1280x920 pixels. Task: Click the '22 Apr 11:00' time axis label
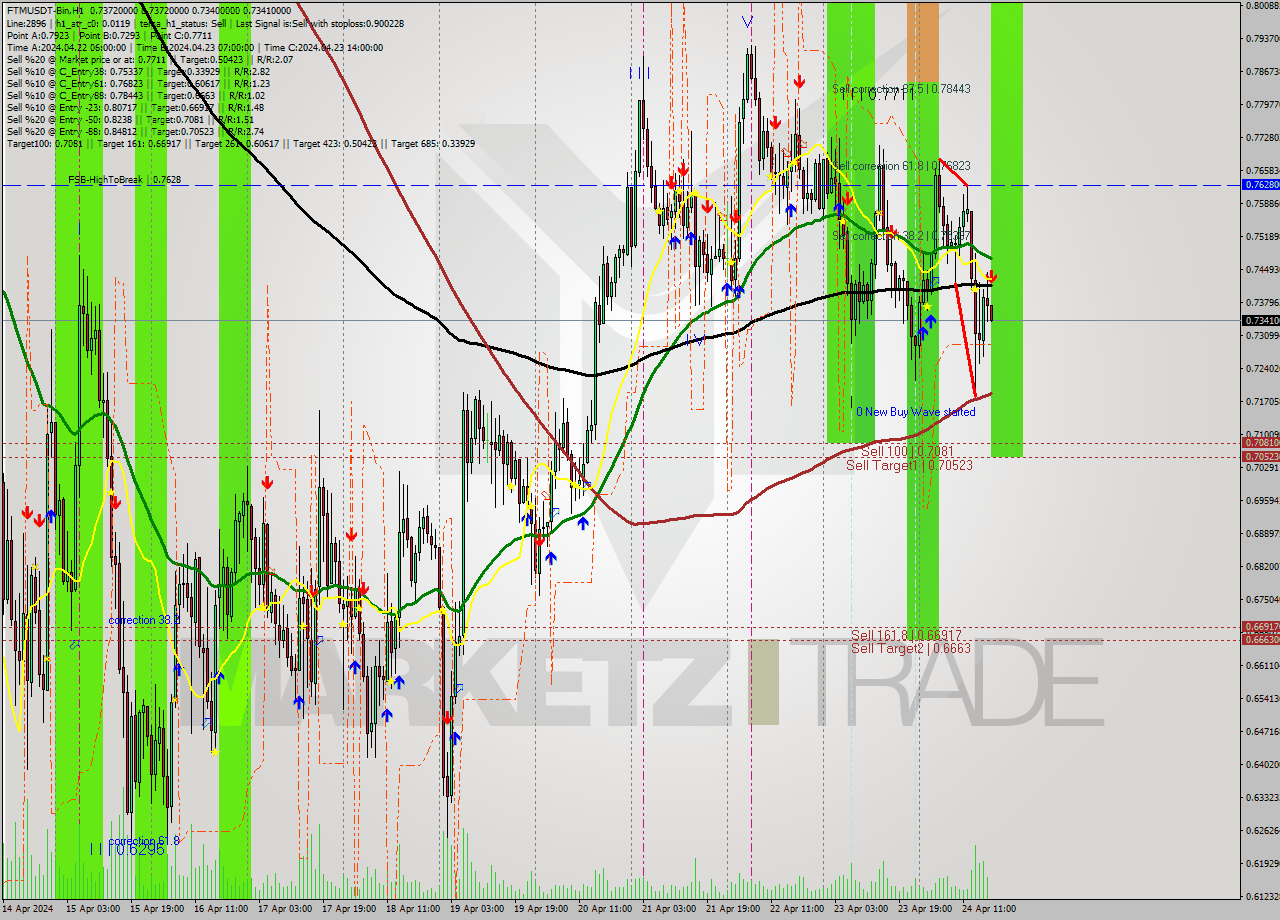(797, 909)
